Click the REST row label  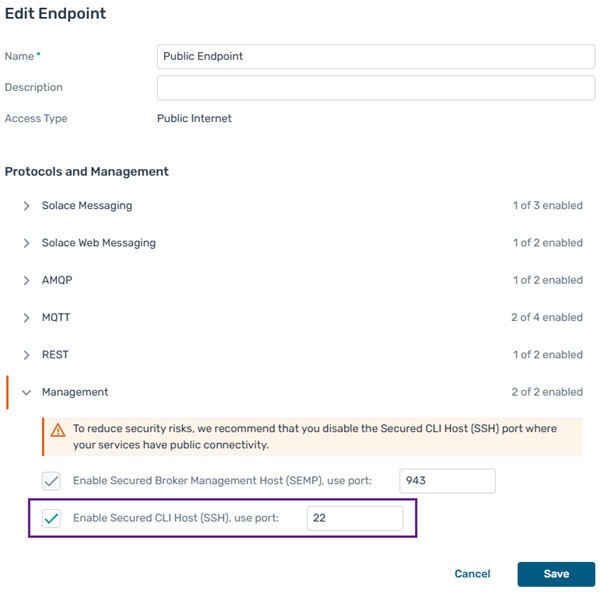55,355
